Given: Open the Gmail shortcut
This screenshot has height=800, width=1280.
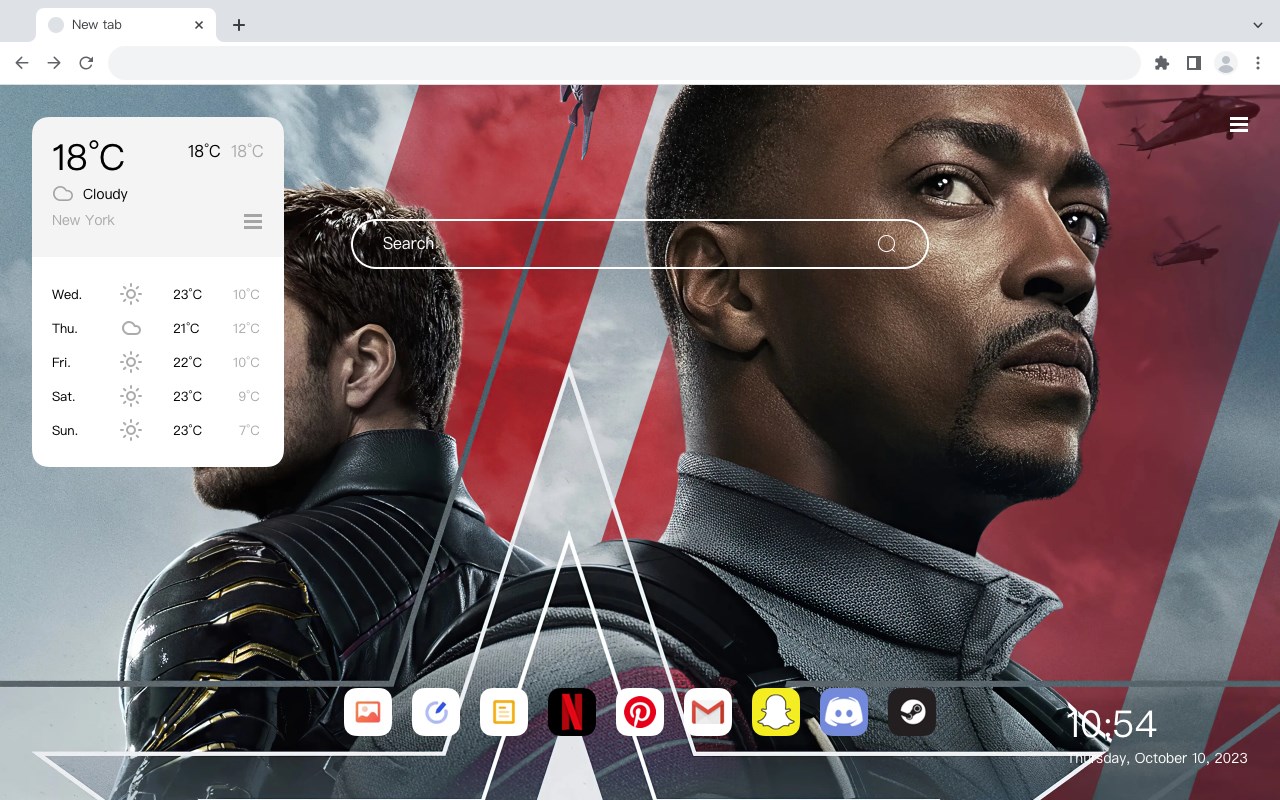Looking at the screenshot, I should [708, 712].
